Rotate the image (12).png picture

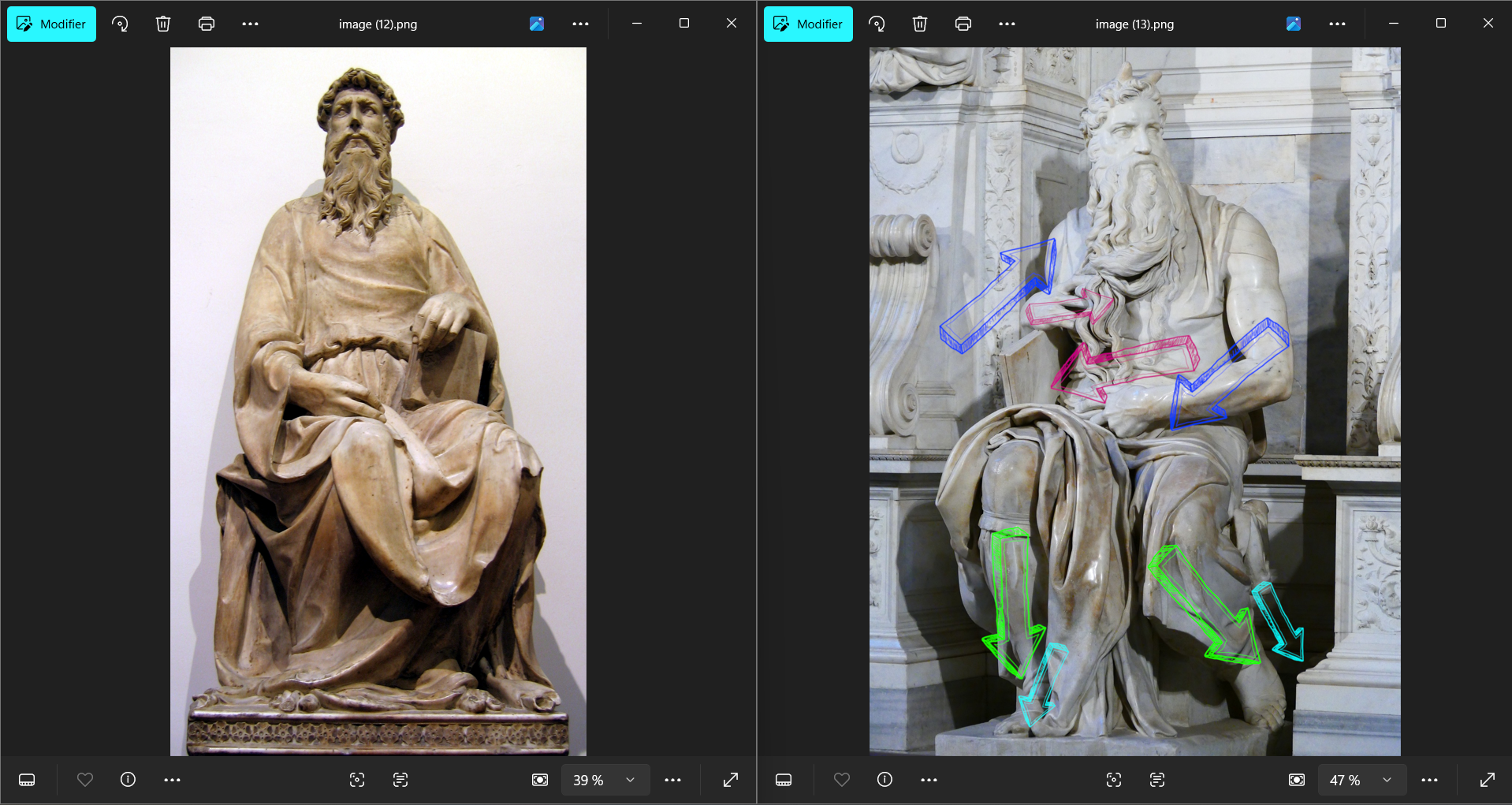[x=120, y=24]
